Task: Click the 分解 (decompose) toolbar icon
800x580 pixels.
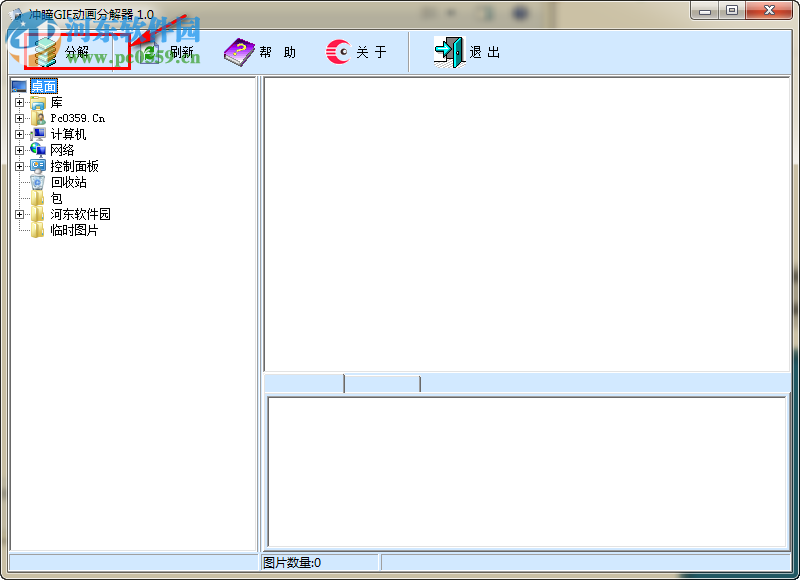Action: (45, 51)
